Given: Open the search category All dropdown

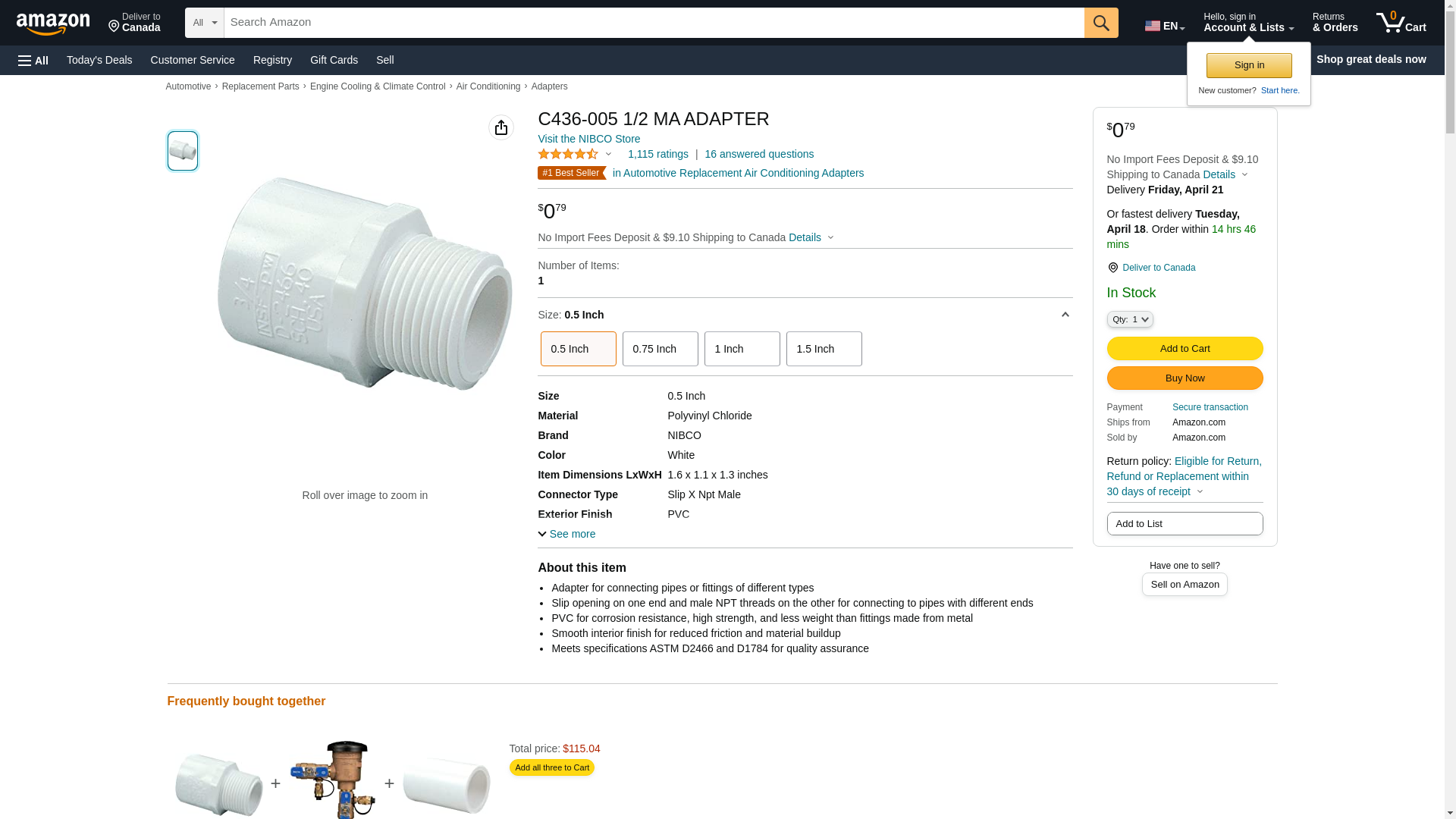Looking at the screenshot, I should (204, 23).
